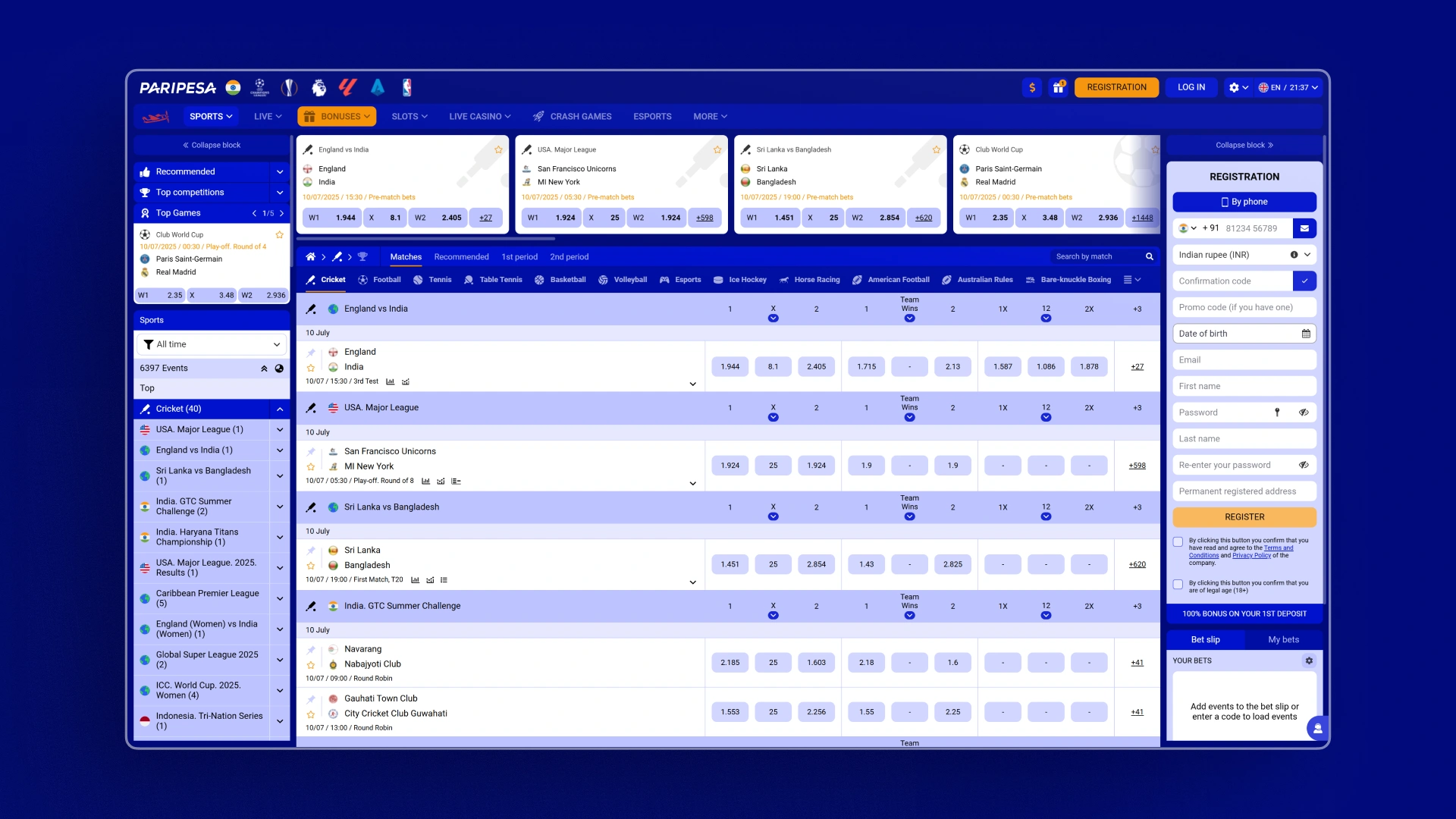Open the NBA shortcut icon
Viewport: 1456px width, 819px height.
coord(407,87)
